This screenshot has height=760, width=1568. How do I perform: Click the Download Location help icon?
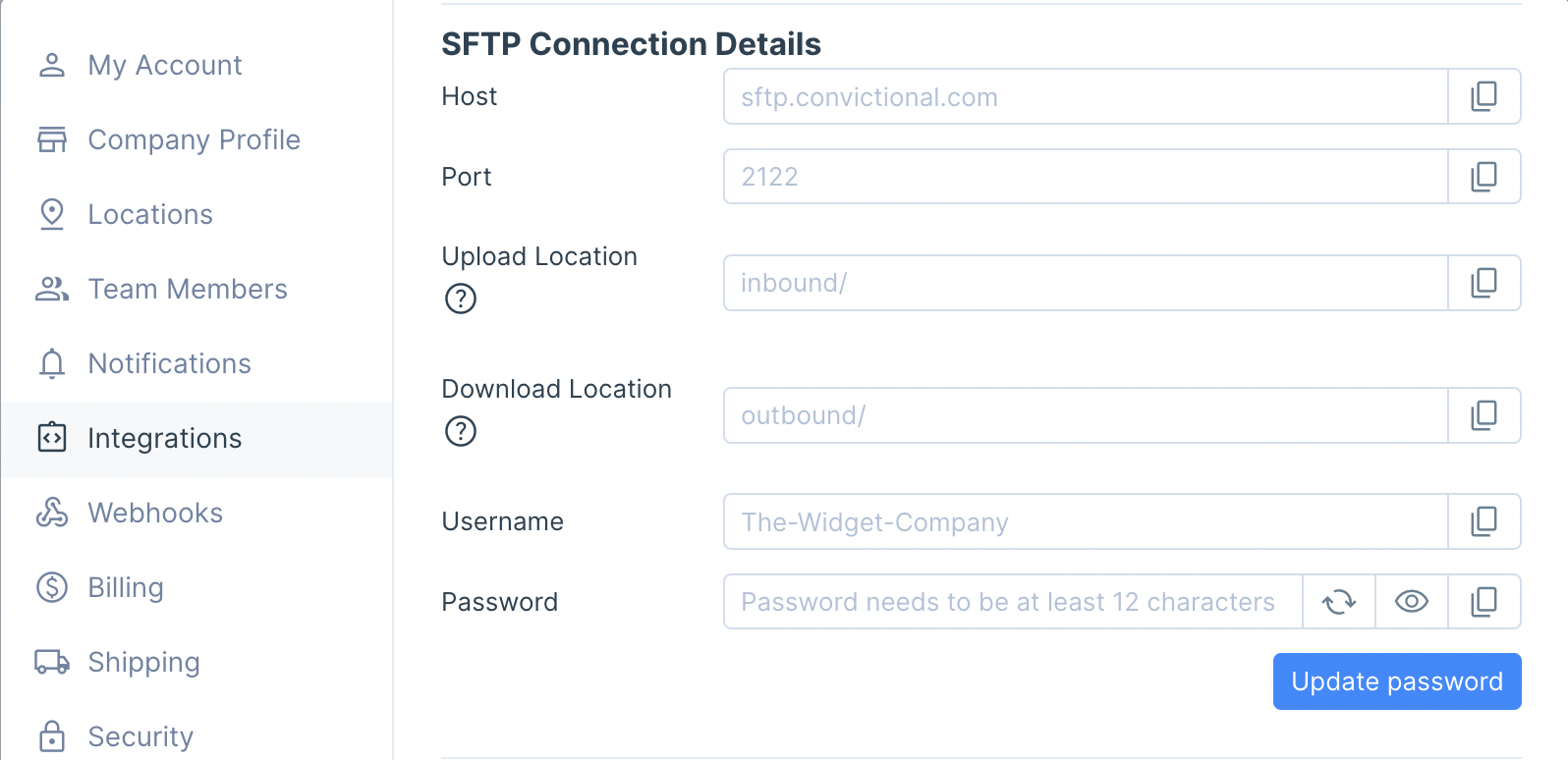[461, 431]
